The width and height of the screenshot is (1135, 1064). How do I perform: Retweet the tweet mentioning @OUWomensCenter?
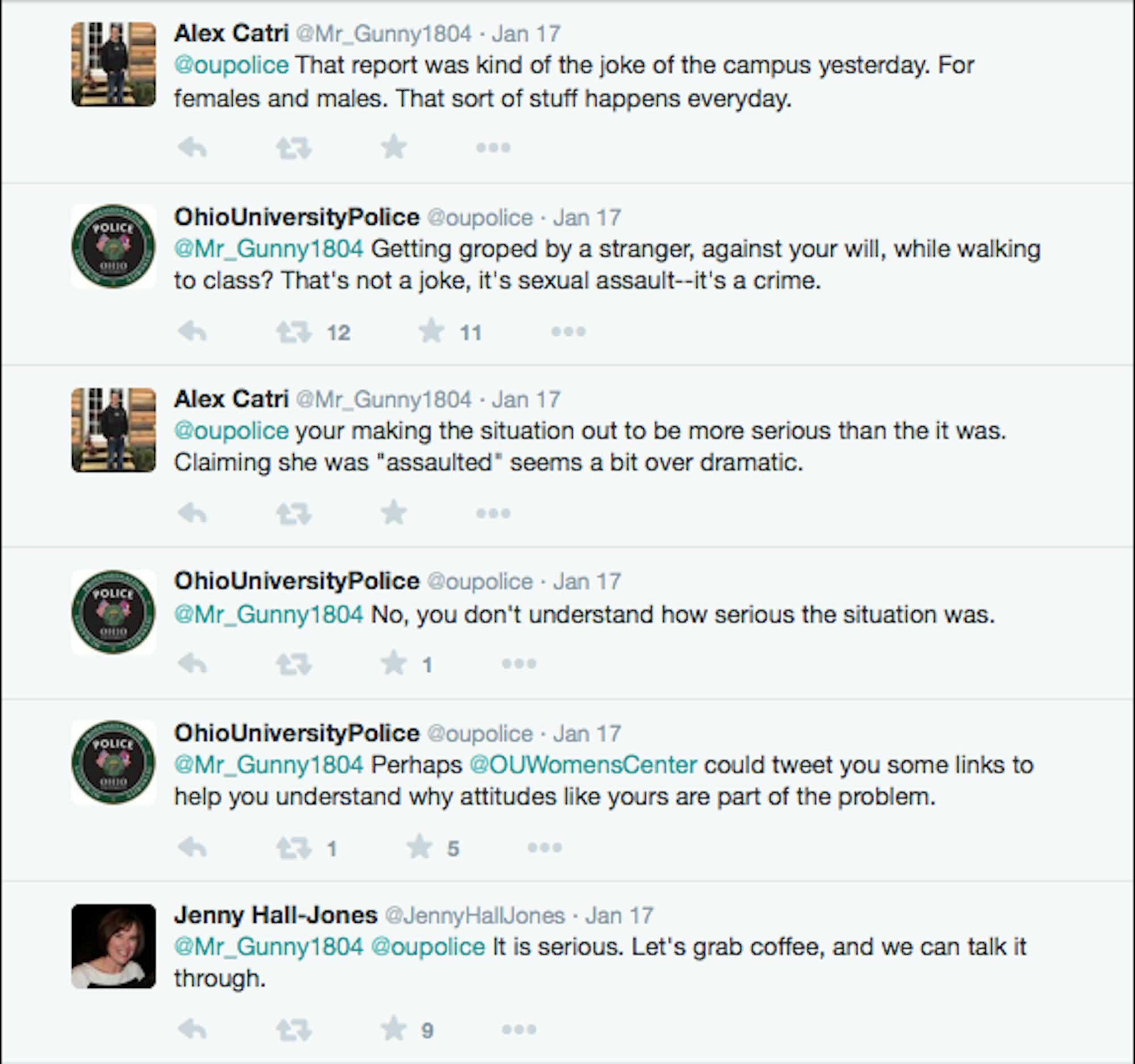(293, 848)
